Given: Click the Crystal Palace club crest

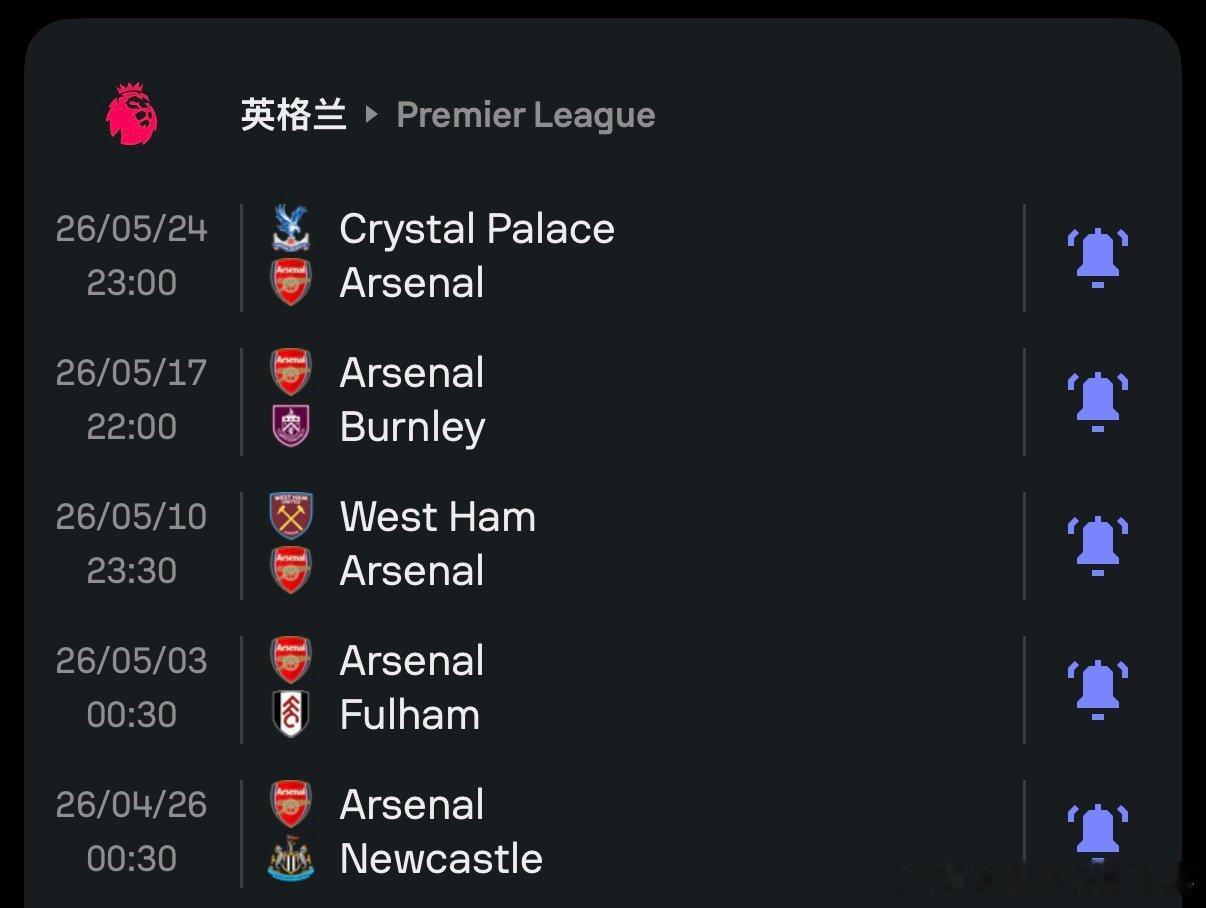Looking at the screenshot, I should coord(291,229).
